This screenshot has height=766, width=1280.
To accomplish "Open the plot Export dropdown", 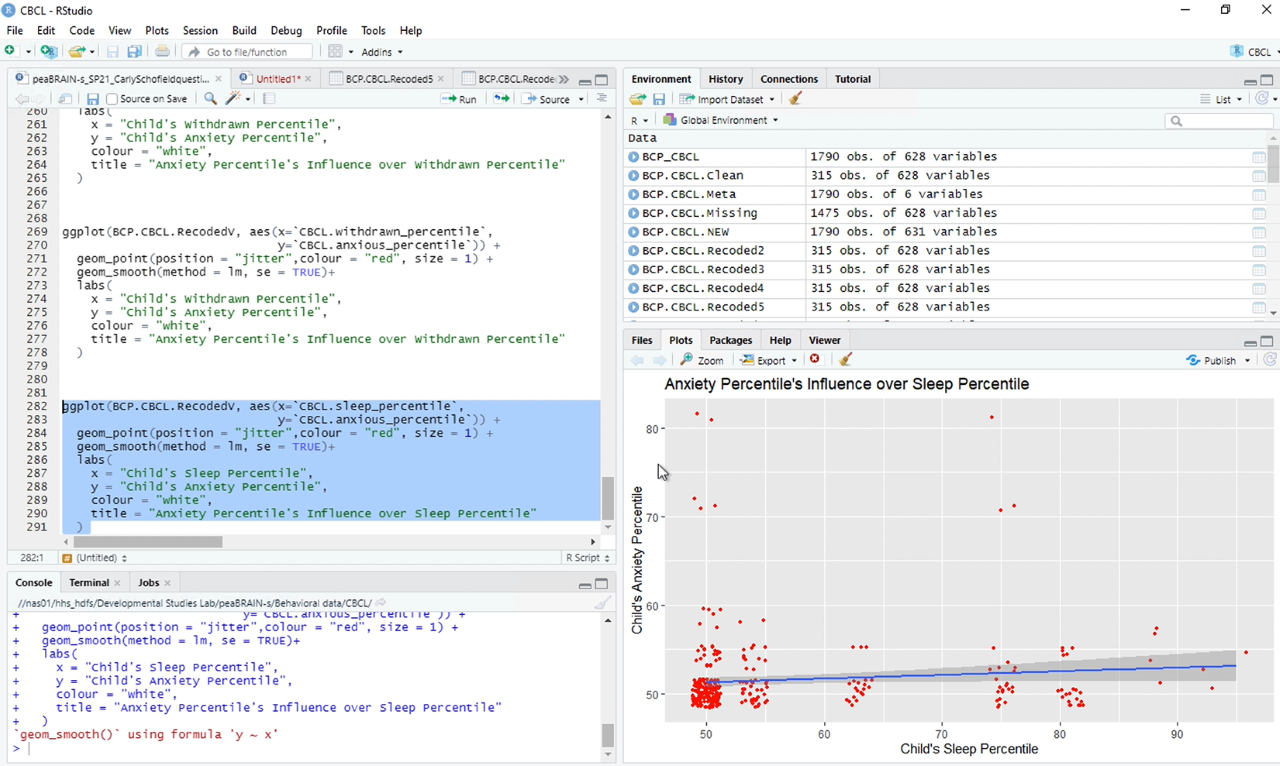I will point(769,360).
